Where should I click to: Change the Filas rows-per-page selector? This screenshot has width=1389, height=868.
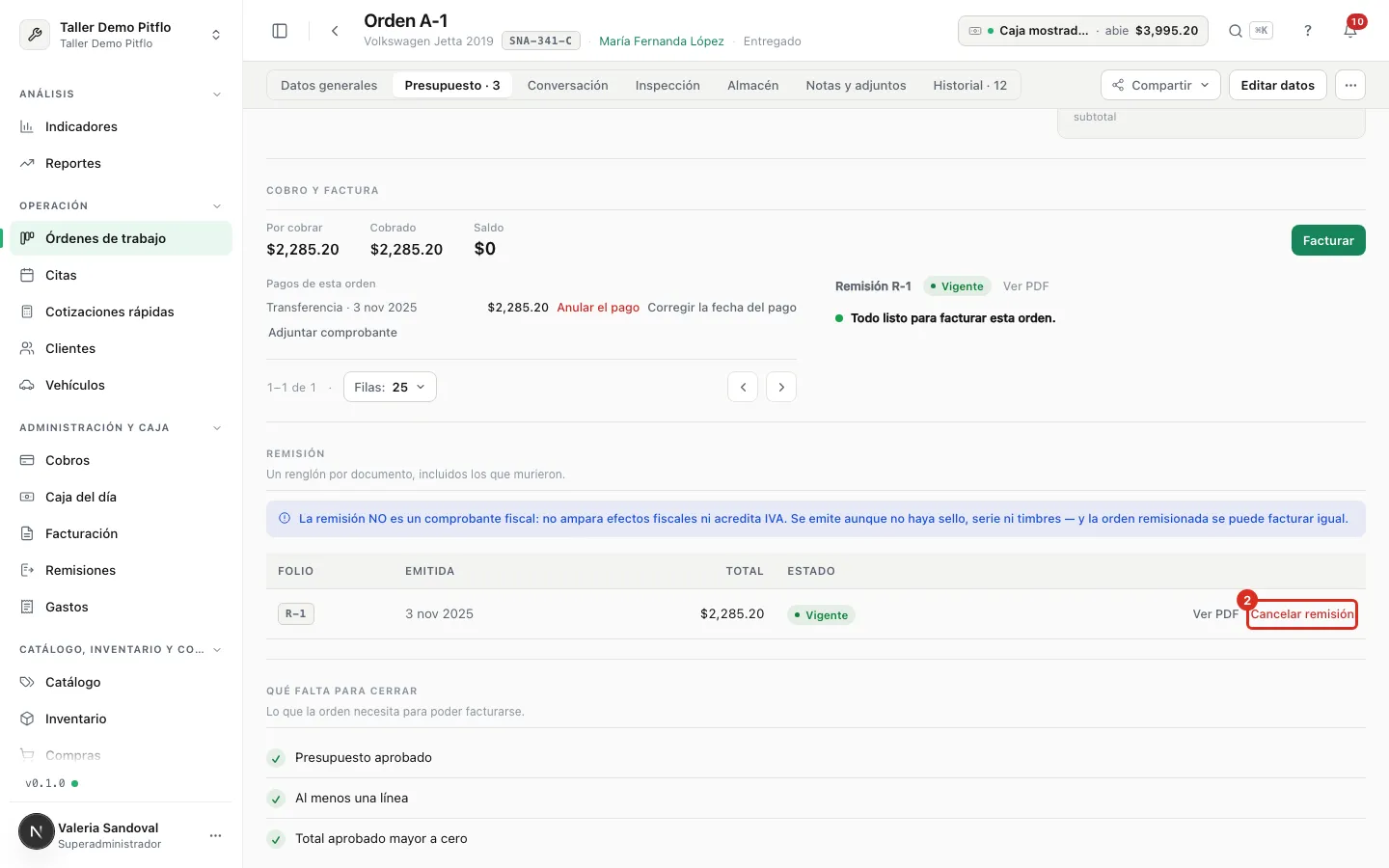coord(390,387)
